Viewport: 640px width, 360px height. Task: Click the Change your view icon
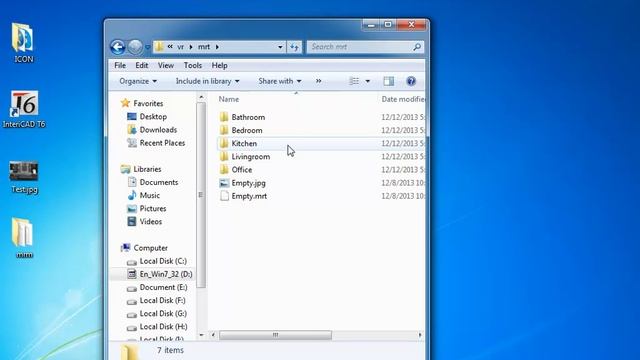click(x=354, y=81)
